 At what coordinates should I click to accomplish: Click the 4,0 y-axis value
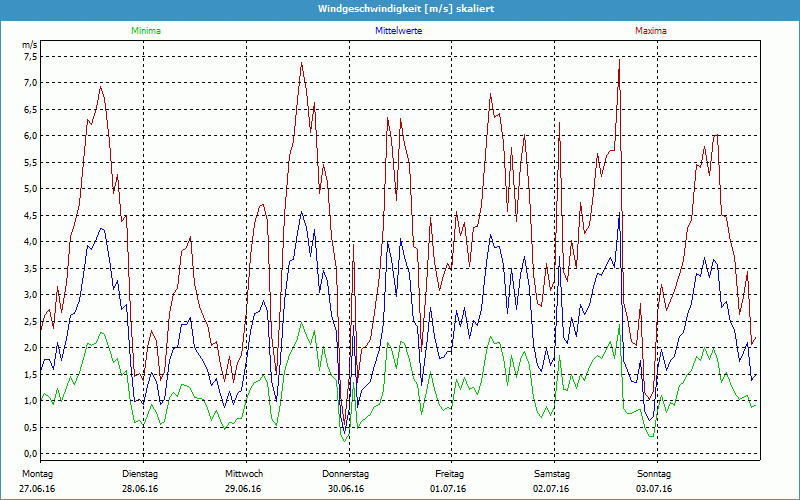pyautogui.click(x=30, y=242)
